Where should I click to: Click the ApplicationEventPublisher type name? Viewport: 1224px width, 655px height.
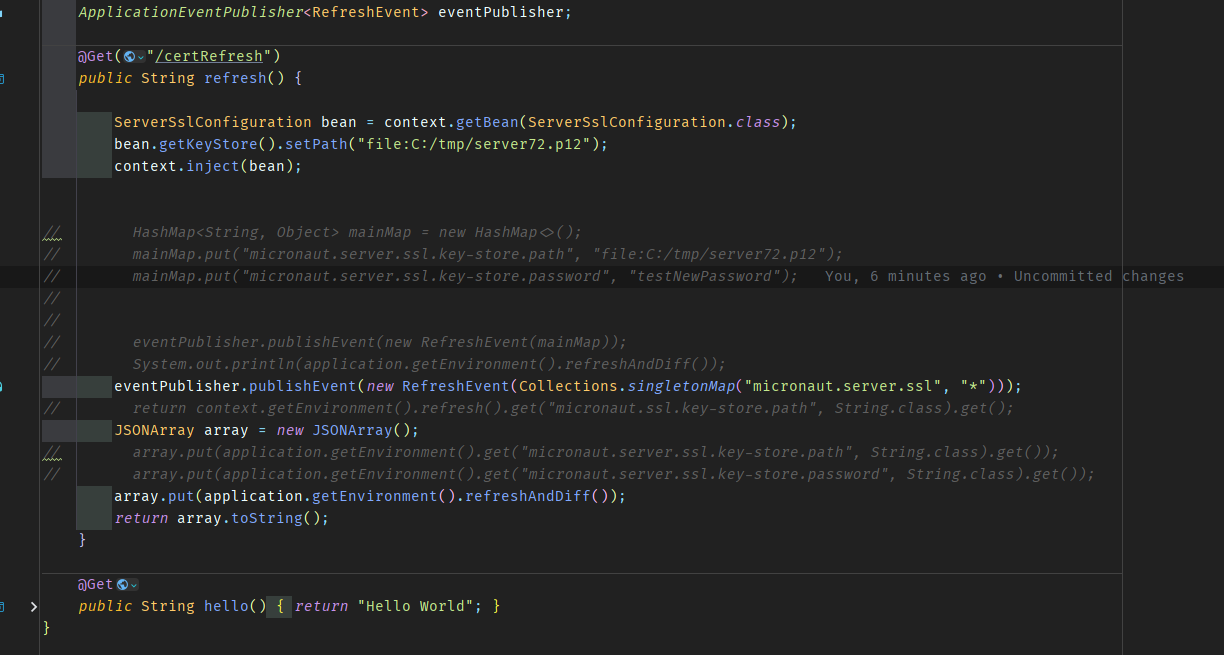(190, 12)
